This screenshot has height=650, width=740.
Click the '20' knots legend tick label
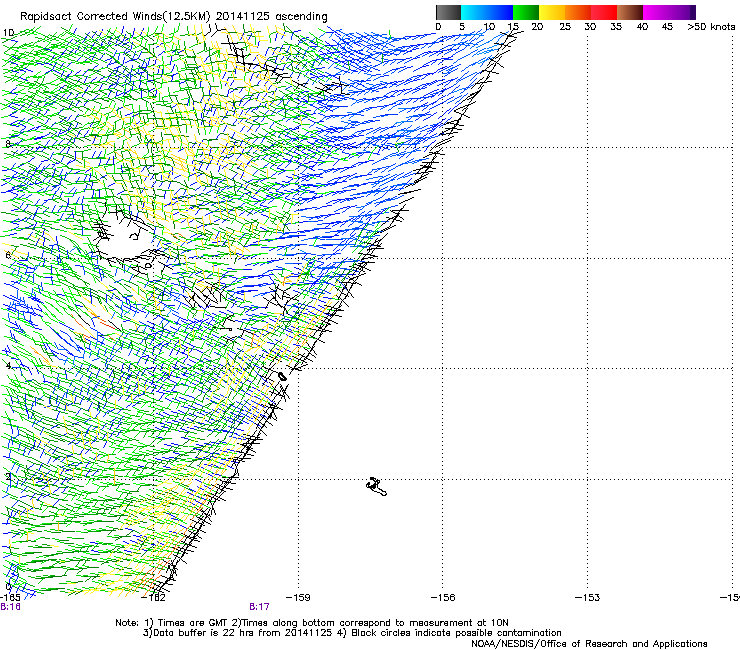[x=537, y=27]
